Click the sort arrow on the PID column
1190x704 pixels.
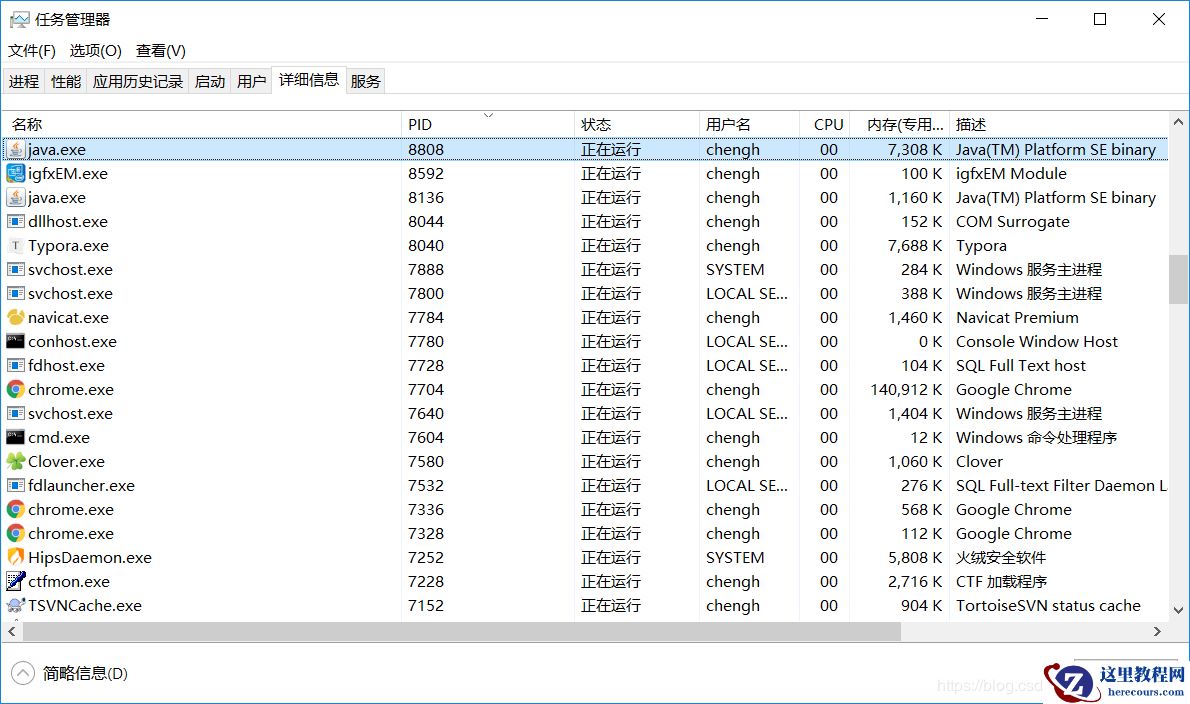point(487,116)
